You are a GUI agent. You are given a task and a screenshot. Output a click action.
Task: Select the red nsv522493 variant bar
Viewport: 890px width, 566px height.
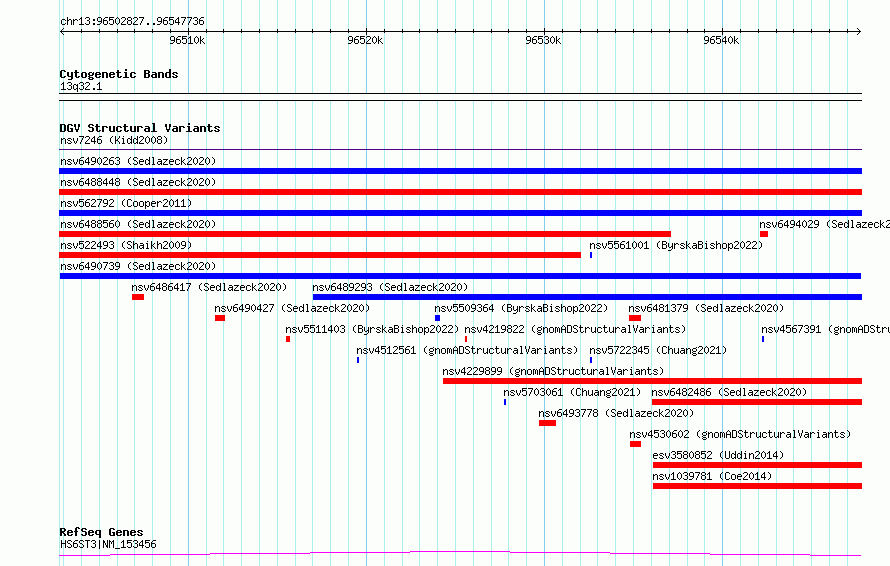(x=320, y=255)
